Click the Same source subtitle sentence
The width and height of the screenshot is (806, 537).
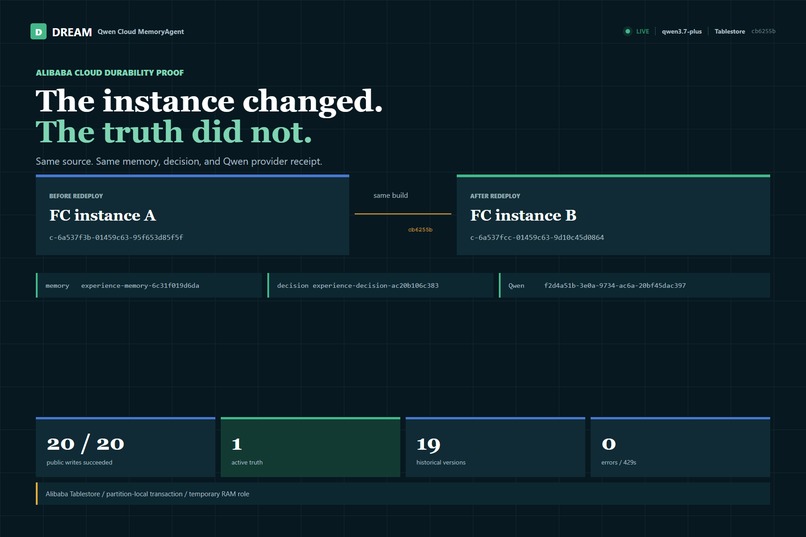pos(179,161)
